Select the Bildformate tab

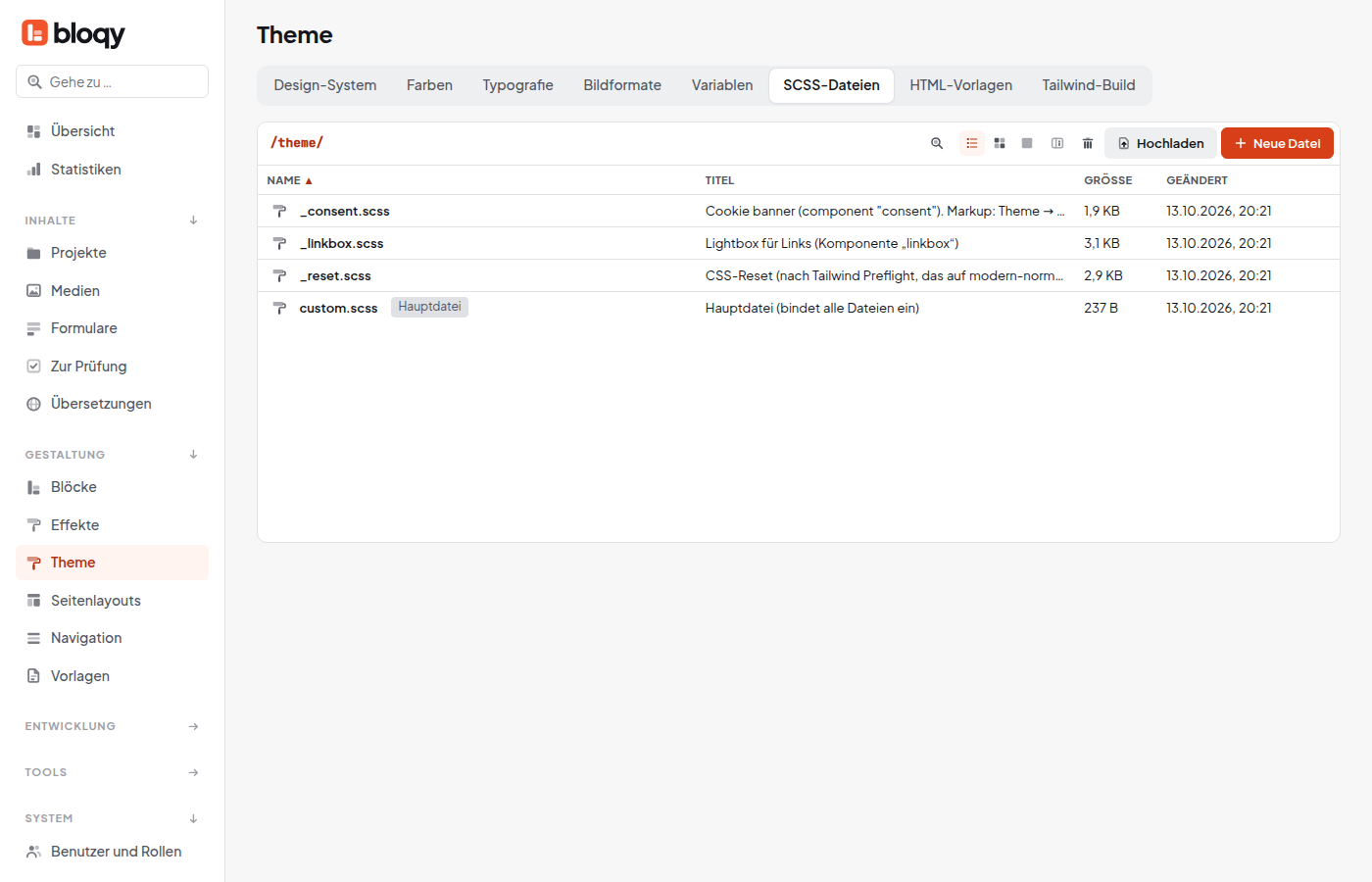point(622,85)
